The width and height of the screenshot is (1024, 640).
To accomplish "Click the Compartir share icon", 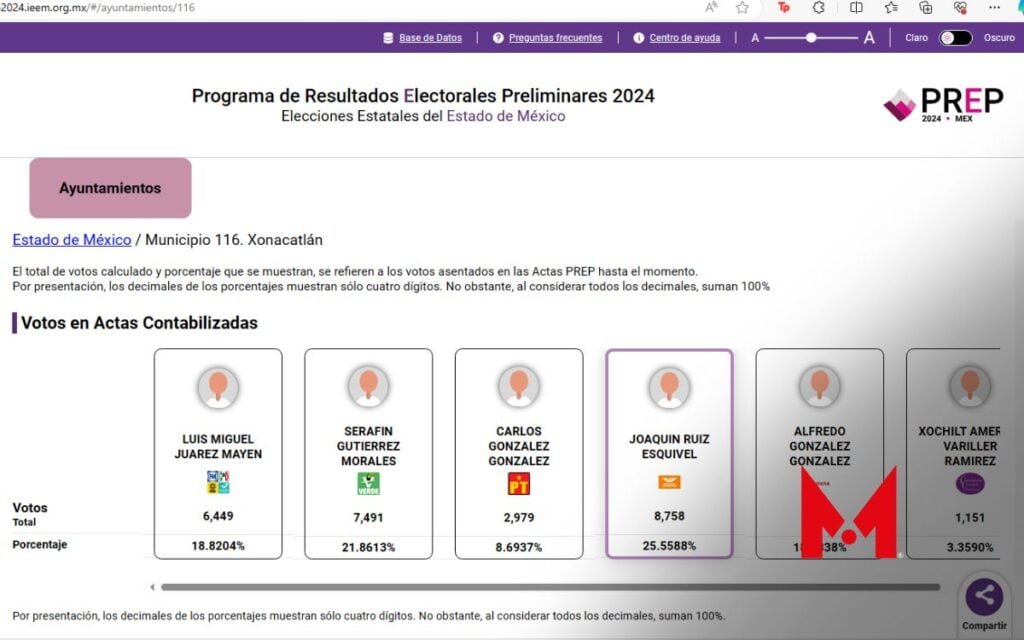I will click(984, 597).
